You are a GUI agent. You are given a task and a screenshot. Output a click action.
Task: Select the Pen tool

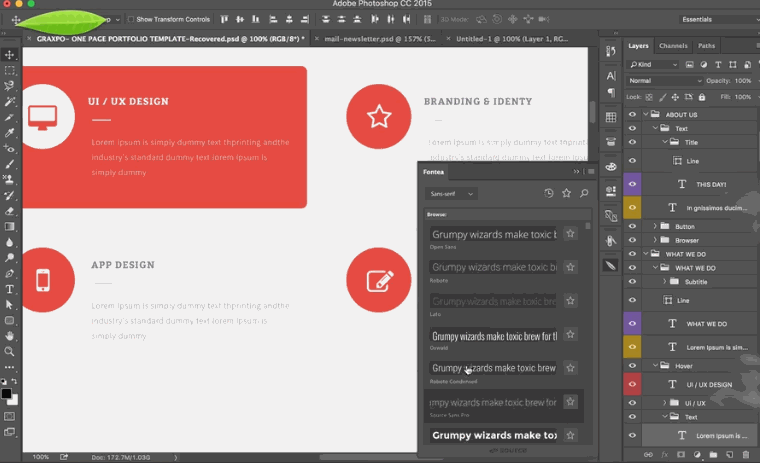tap(9, 273)
